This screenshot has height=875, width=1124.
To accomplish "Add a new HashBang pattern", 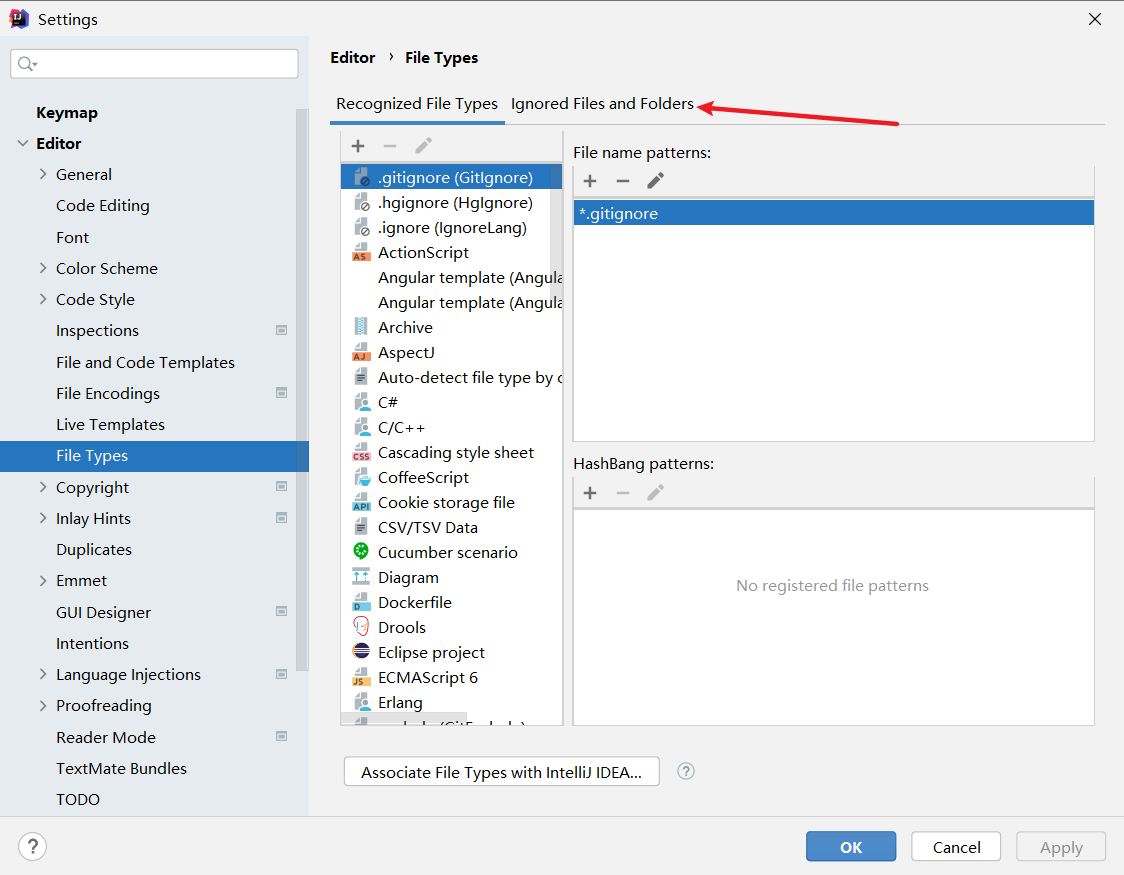I will pos(590,493).
